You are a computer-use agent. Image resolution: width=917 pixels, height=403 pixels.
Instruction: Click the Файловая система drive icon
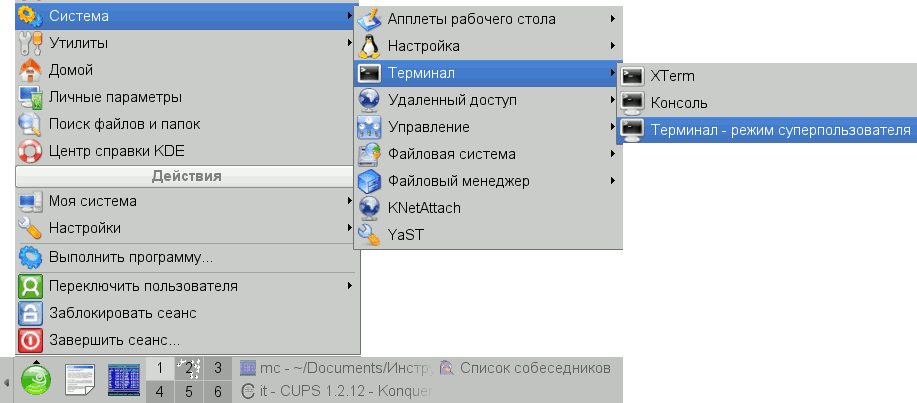click(369, 154)
